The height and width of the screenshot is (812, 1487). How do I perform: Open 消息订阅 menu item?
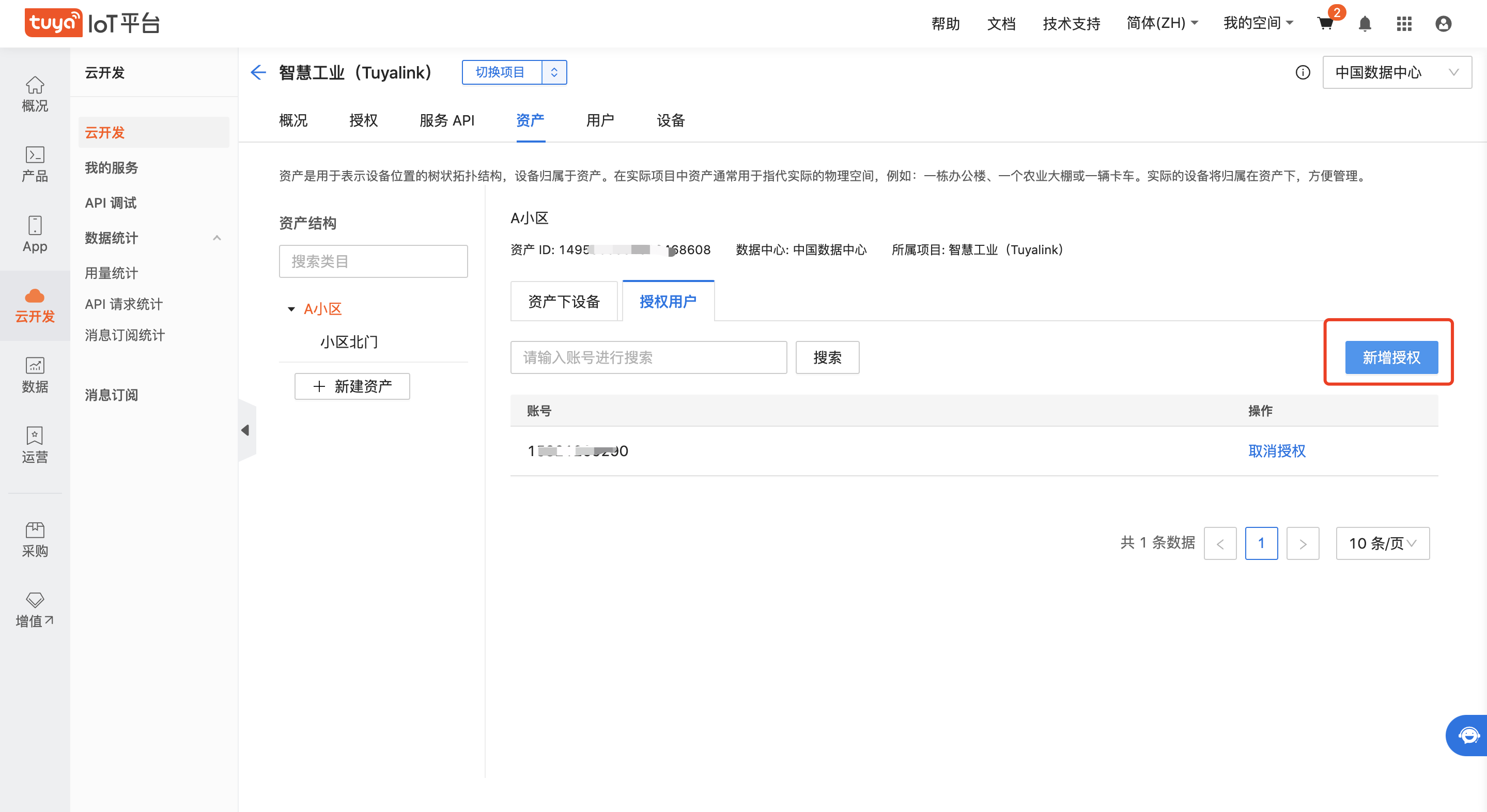[112, 395]
